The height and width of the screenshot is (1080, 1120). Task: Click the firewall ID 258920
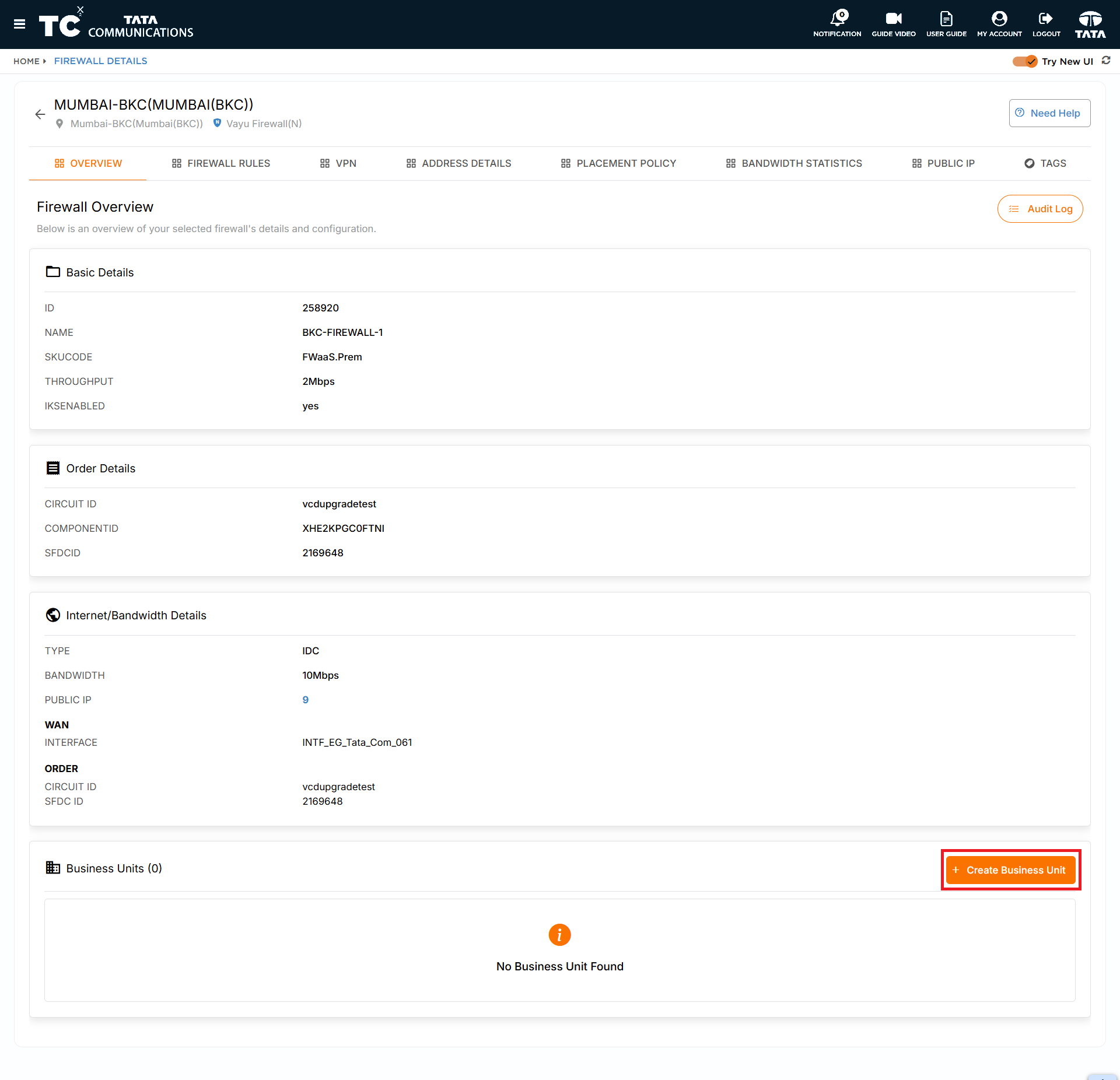tap(320, 308)
